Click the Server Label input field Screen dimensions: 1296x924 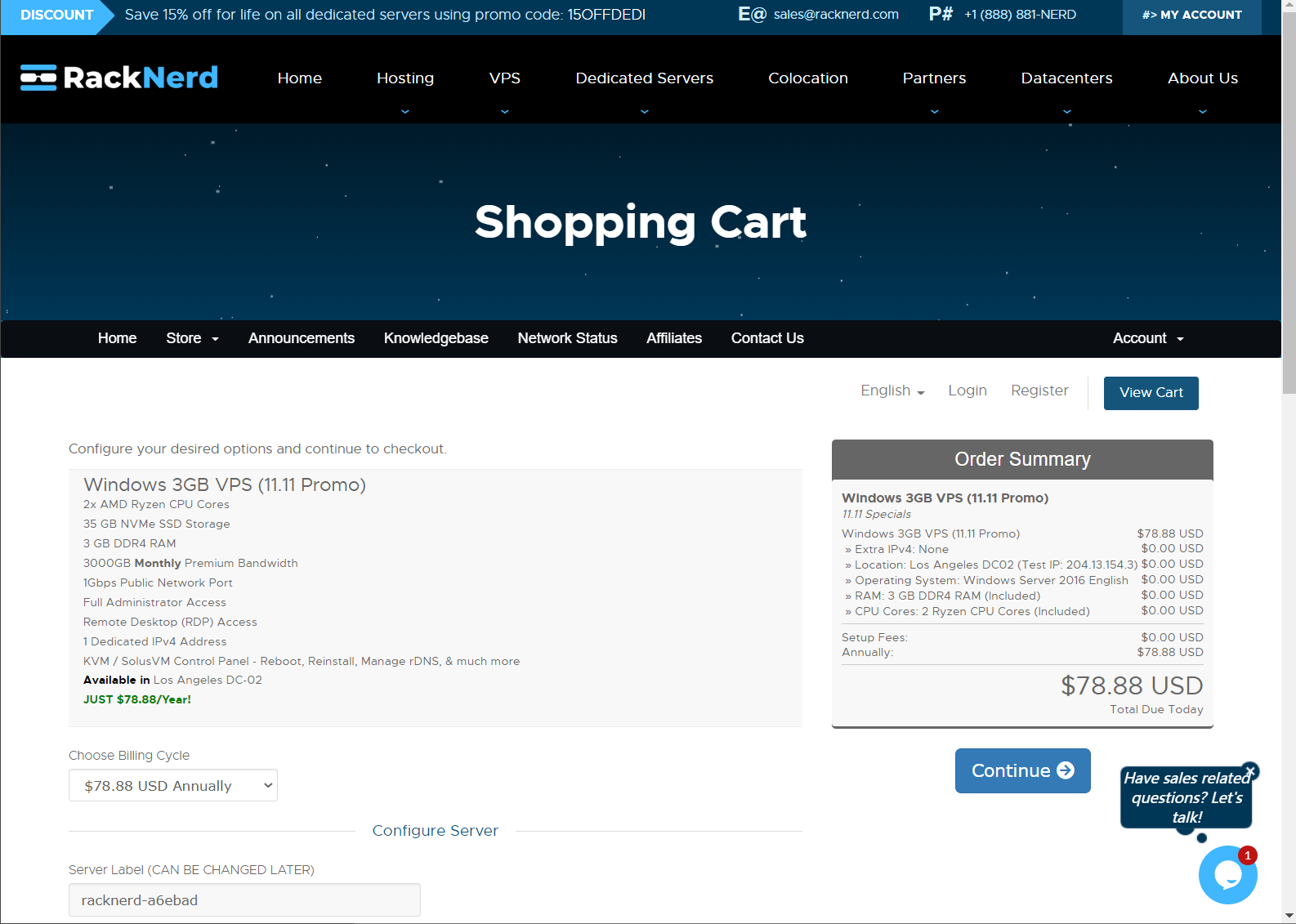[244, 900]
